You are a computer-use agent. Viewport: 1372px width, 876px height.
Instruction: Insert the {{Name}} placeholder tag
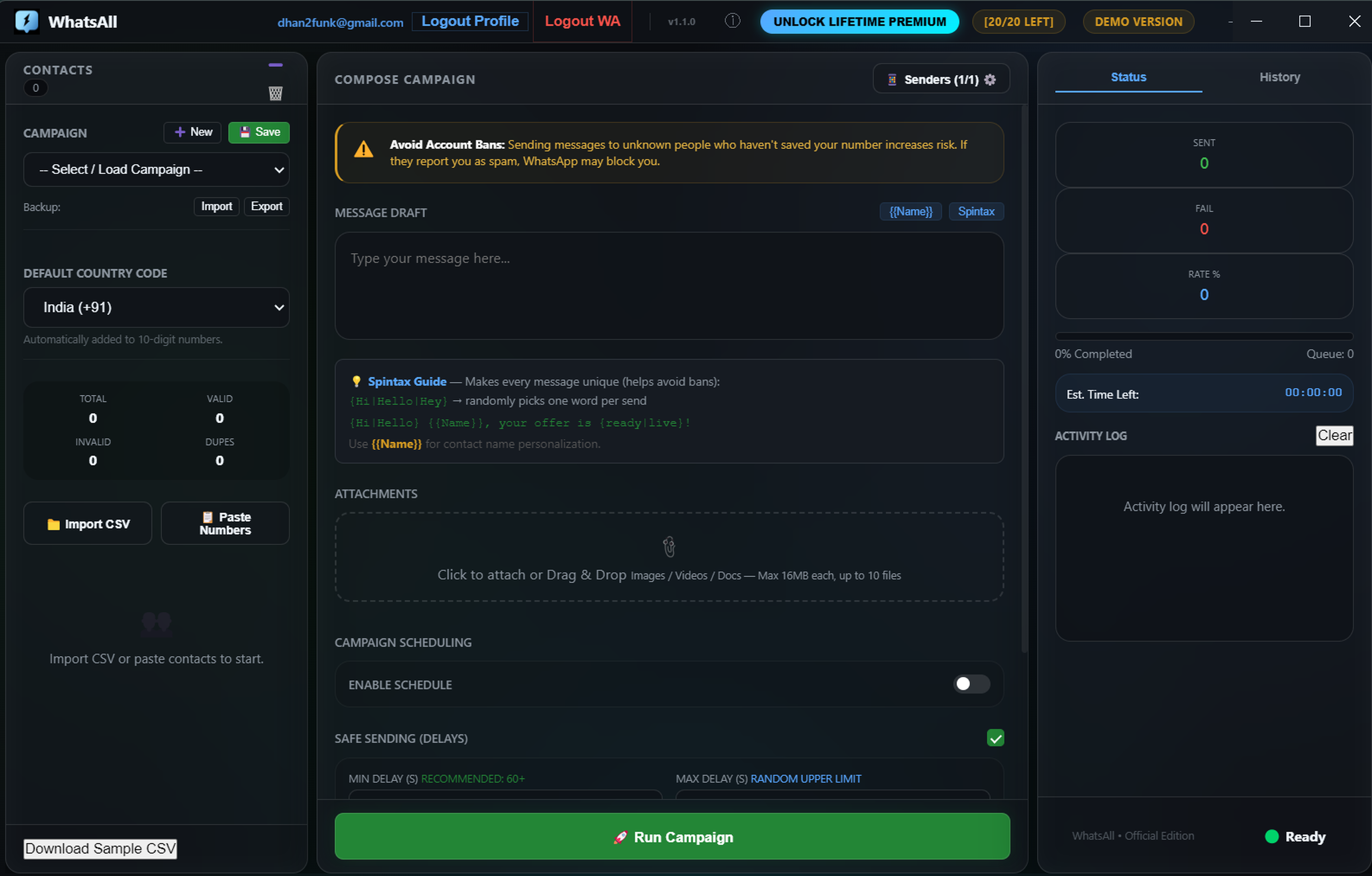point(910,211)
